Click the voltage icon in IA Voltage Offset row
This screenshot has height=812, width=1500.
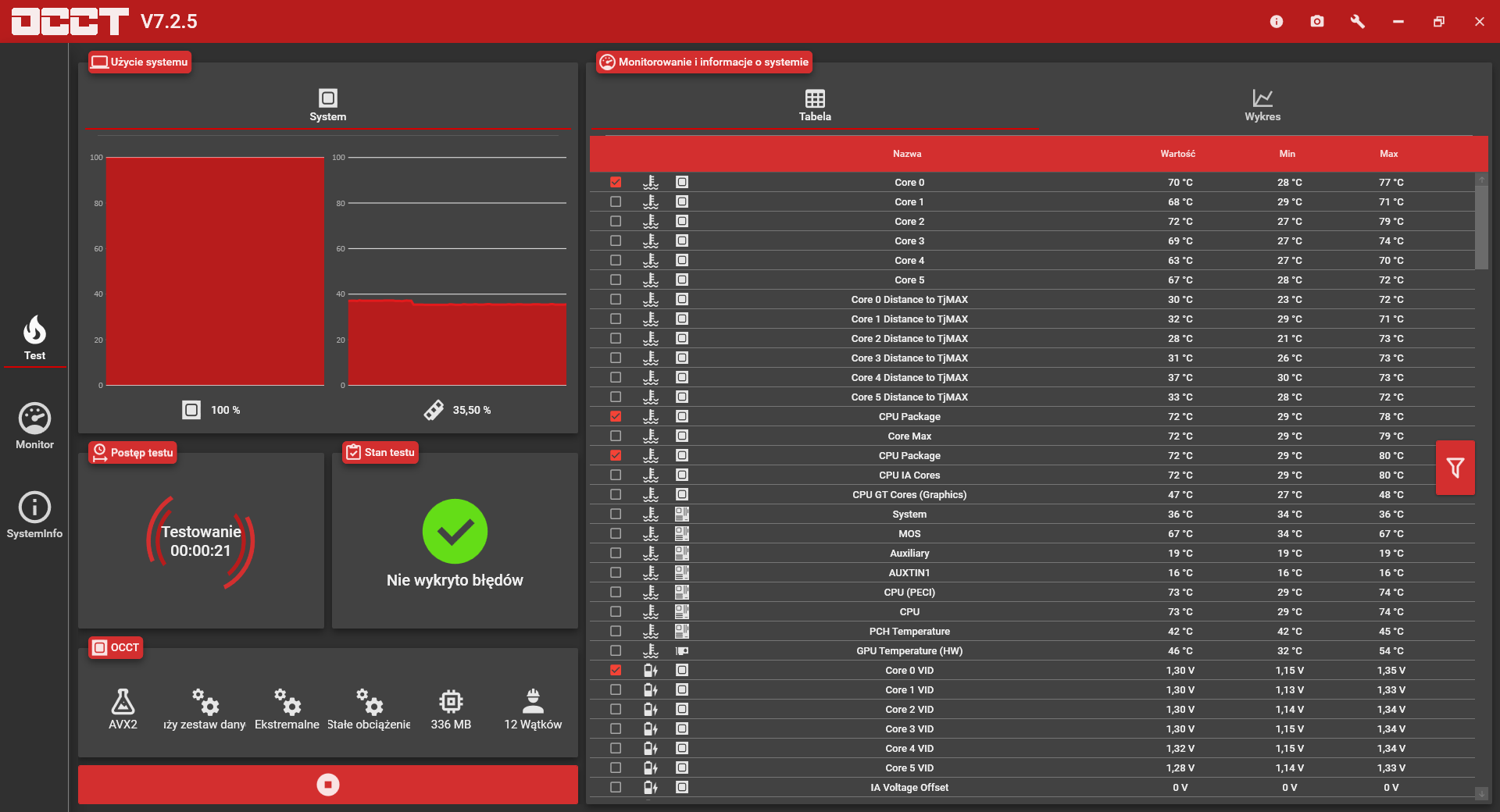point(651,787)
